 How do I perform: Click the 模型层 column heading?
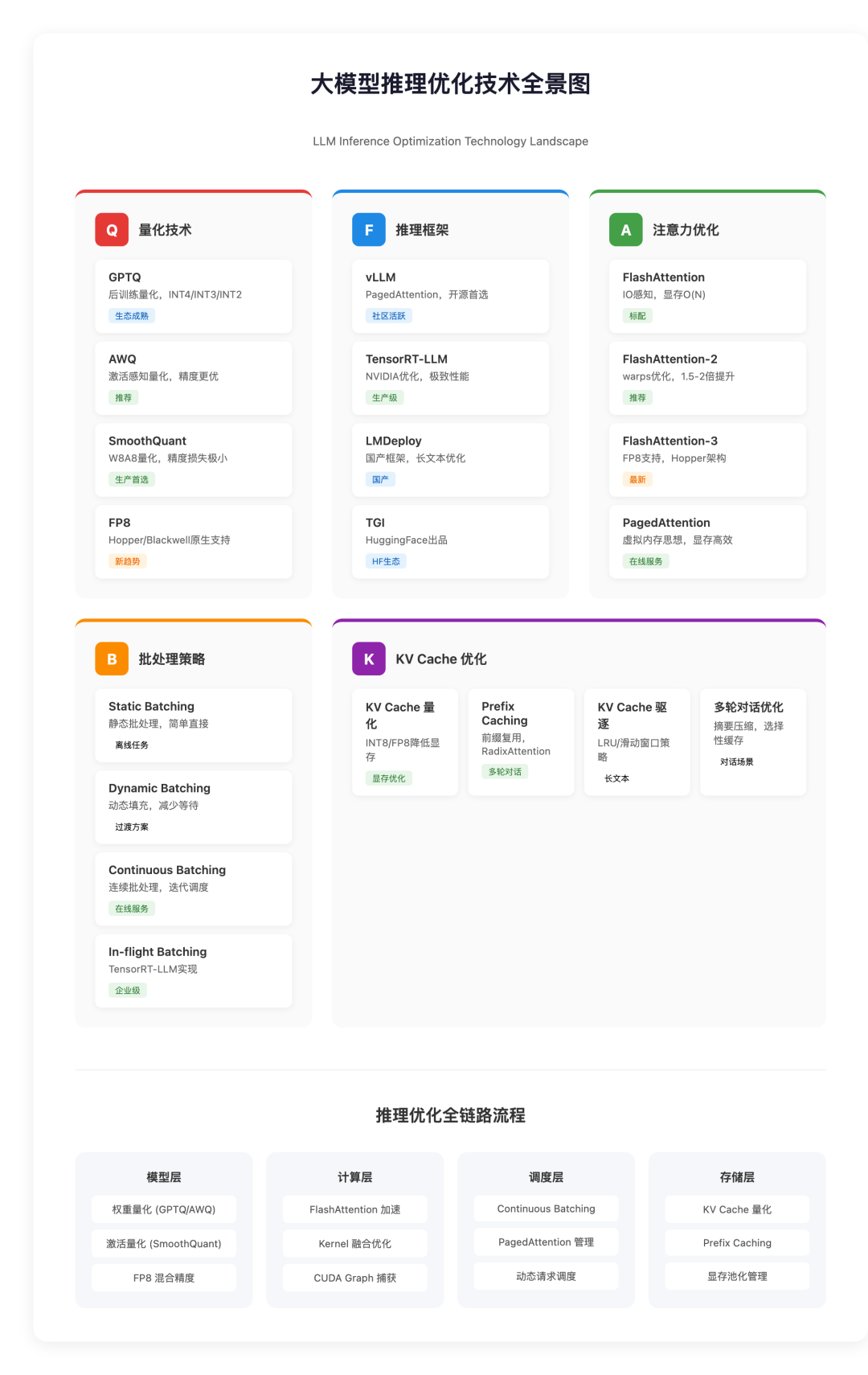click(164, 1177)
